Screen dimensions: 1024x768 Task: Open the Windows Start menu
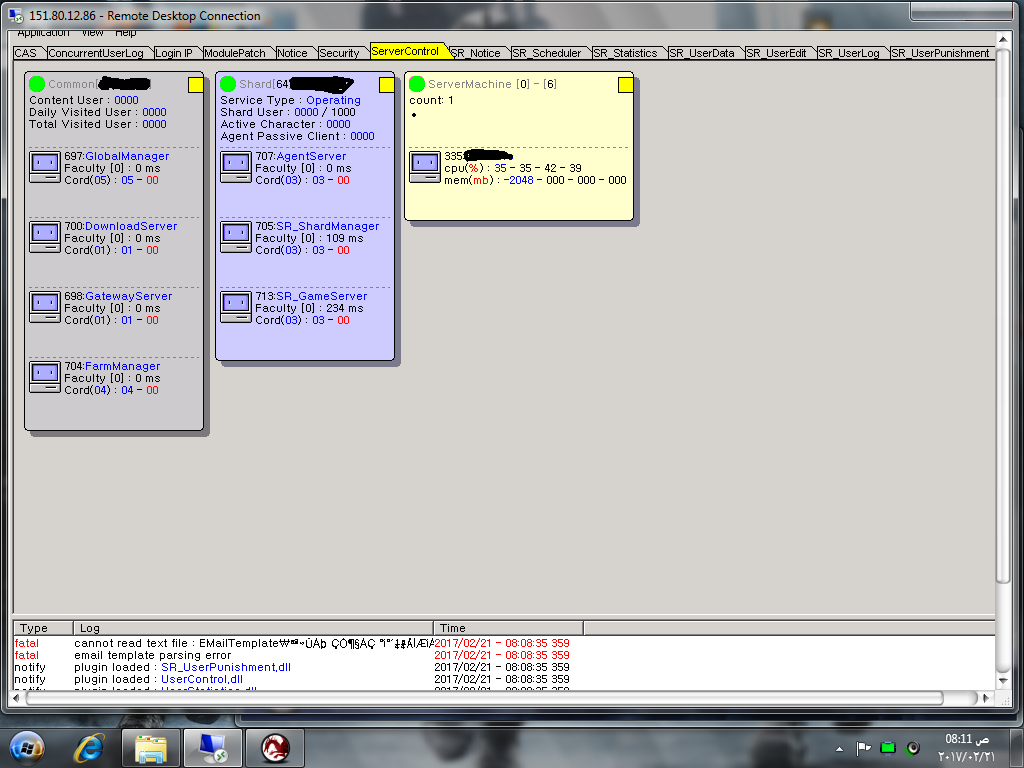tap(27, 748)
